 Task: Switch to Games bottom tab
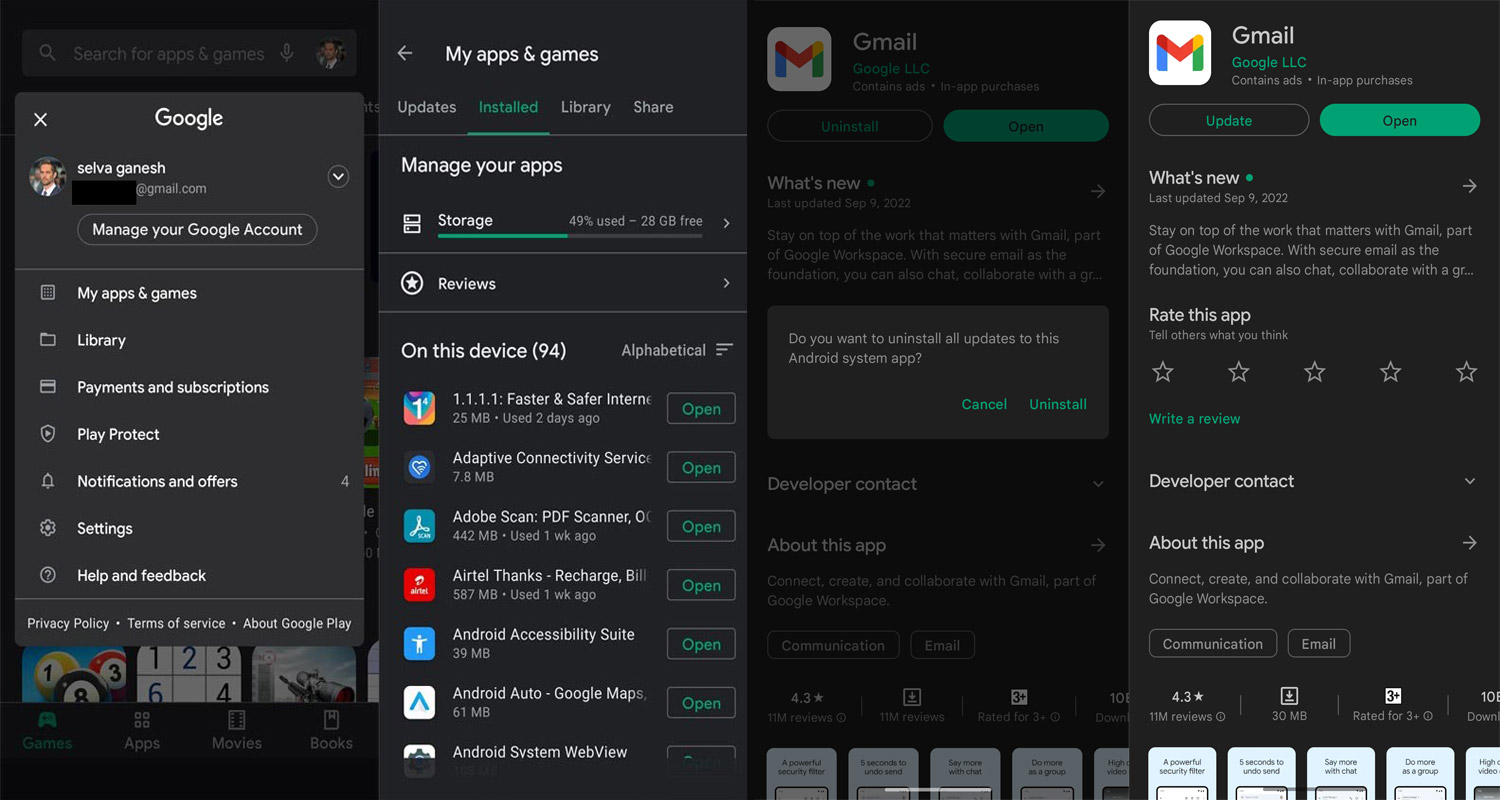pyautogui.click(x=47, y=730)
